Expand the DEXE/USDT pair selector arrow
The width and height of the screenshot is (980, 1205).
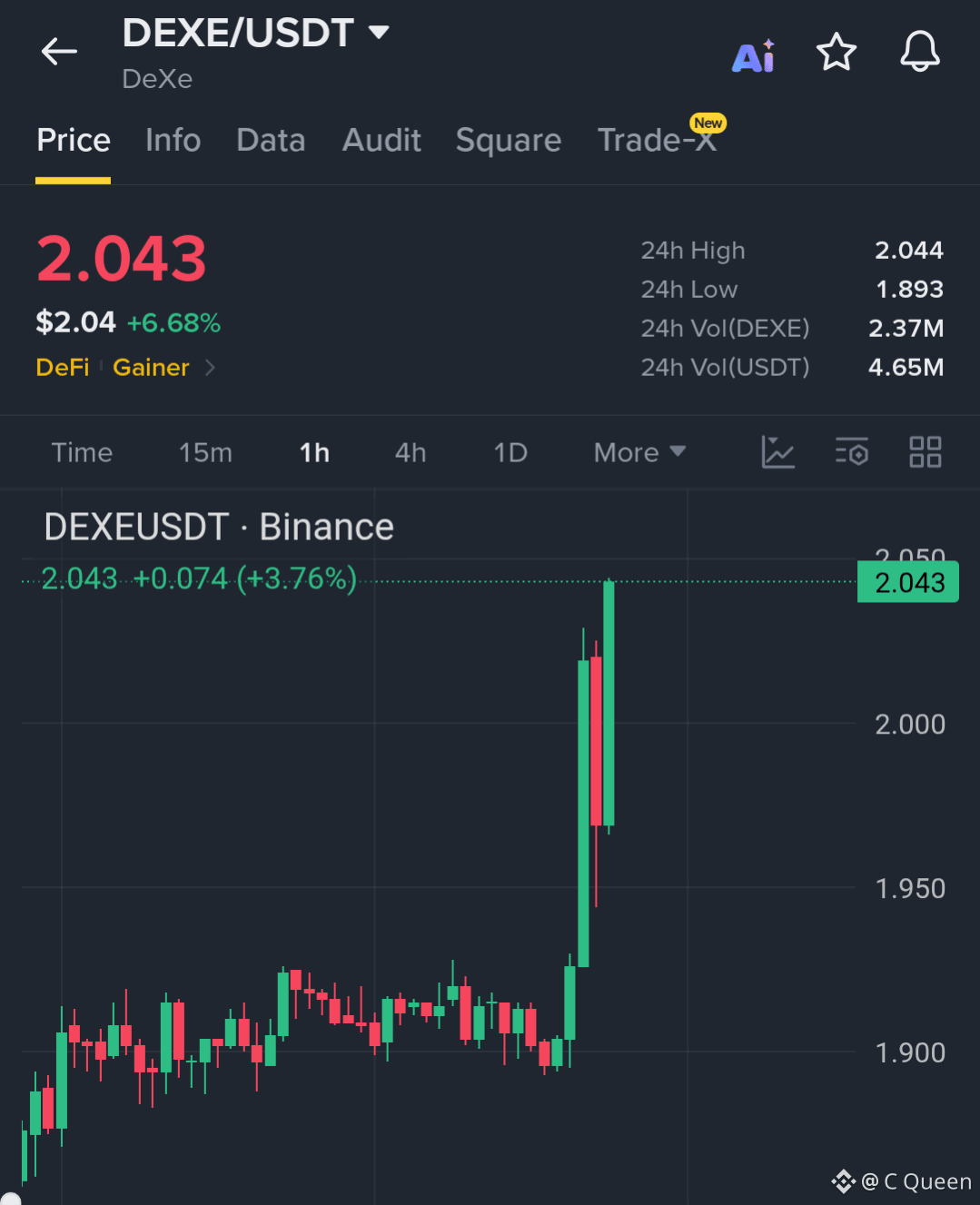(379, 33)
